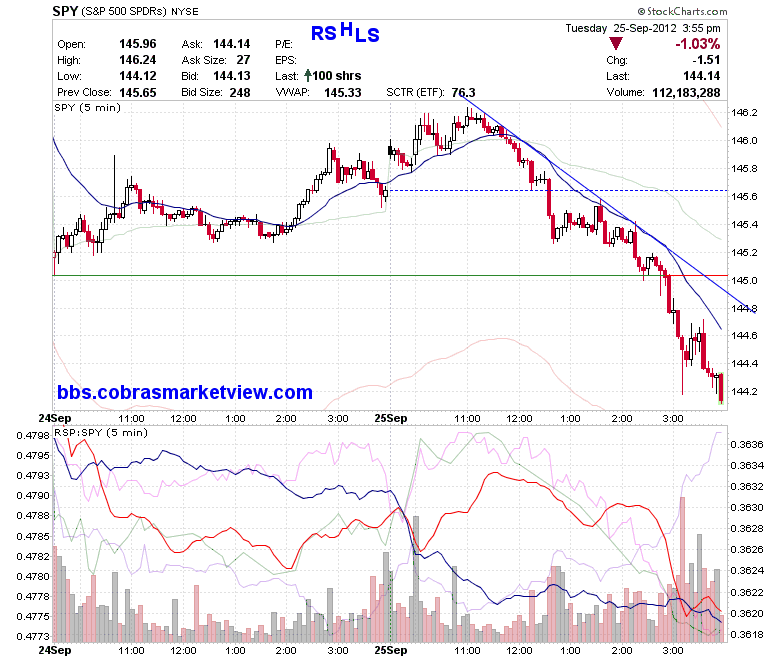Select the Low value 144.12
The width and height of the screenshot is (780, 659).
pyautogui.click(x=137, y=76)
